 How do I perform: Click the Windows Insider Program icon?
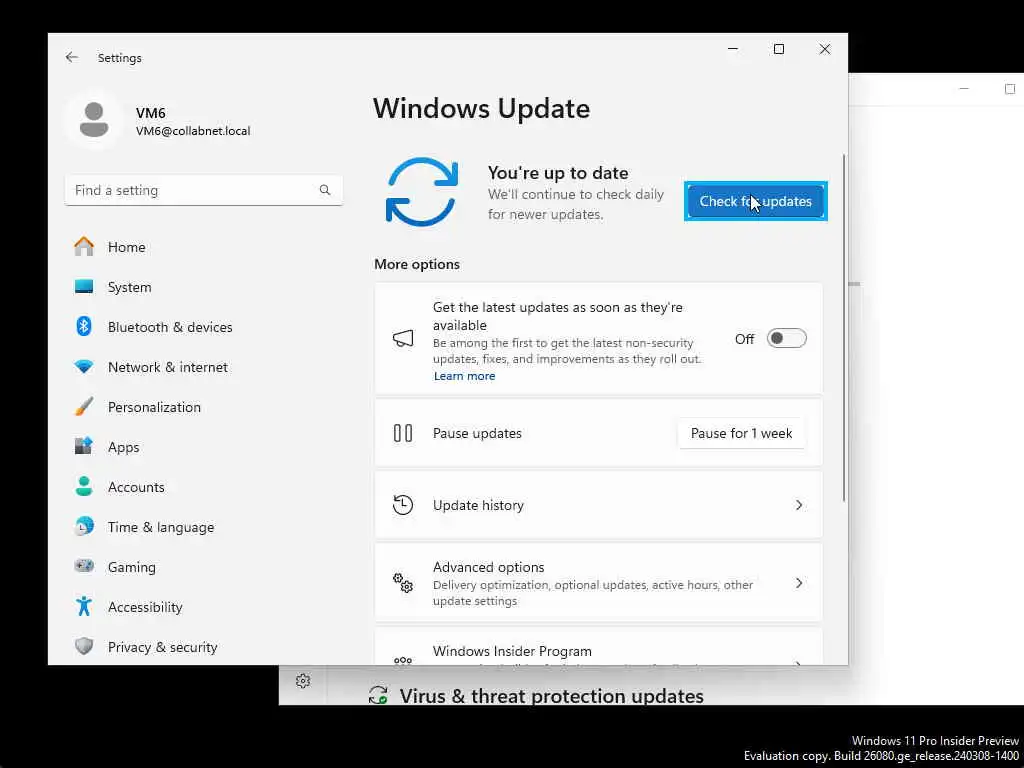[403, 660]
